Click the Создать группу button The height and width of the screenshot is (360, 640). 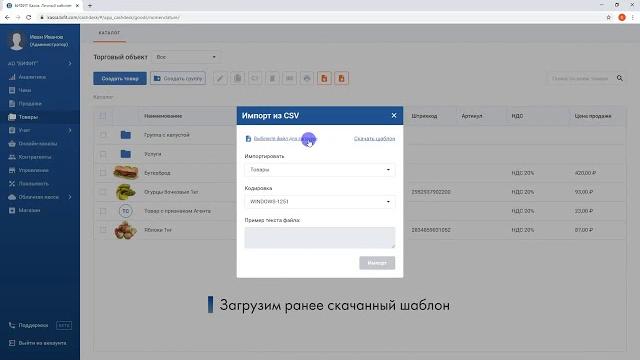tap(178, 78)
